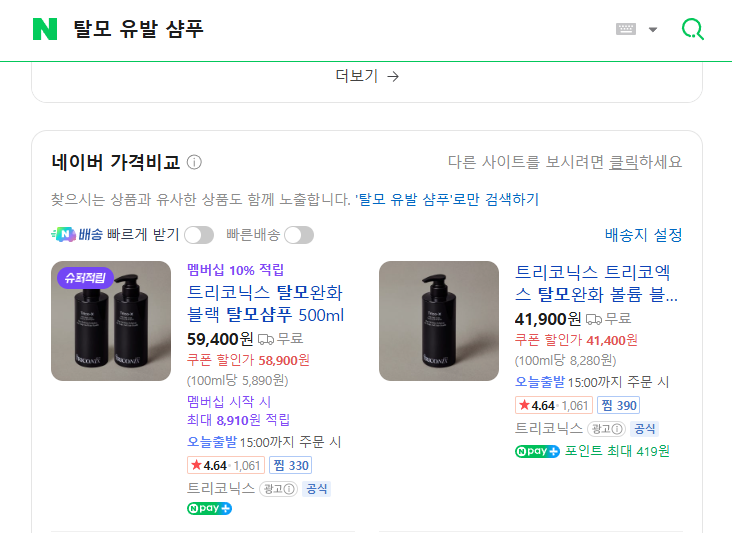Expand the dropdown arrow beside keyboard icon
Screen dimensions: 732x533
(x=653, y=29)
